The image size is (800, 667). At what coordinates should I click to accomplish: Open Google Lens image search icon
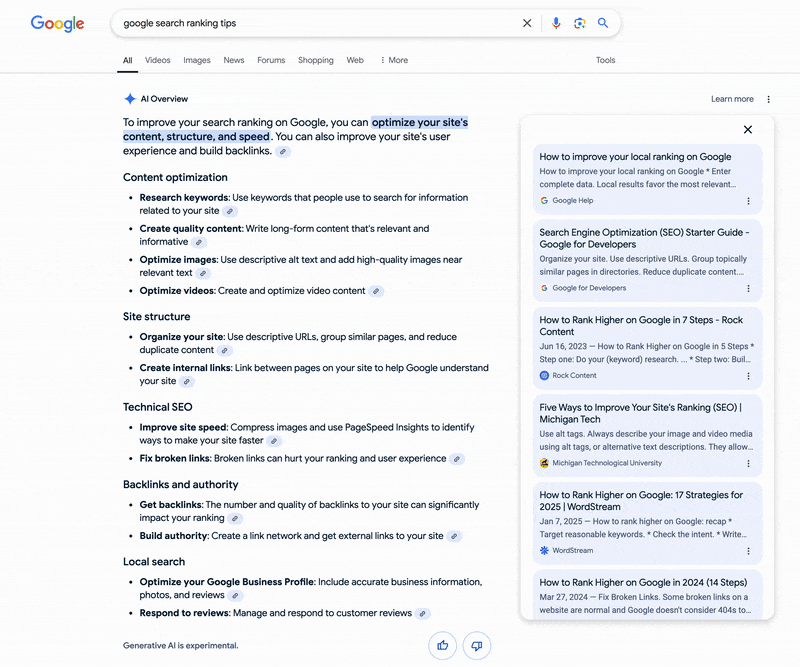tap(580, 23)
